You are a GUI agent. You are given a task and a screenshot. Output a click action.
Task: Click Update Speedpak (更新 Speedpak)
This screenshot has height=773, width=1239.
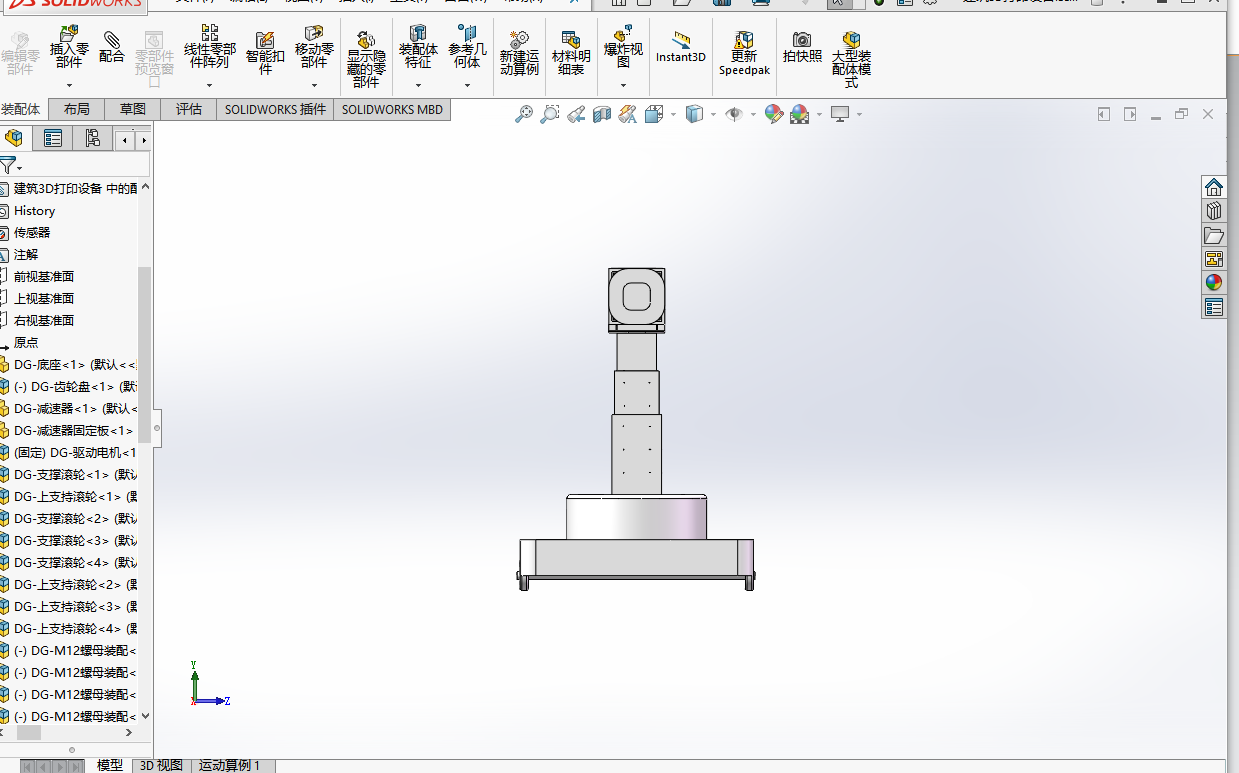744,53
